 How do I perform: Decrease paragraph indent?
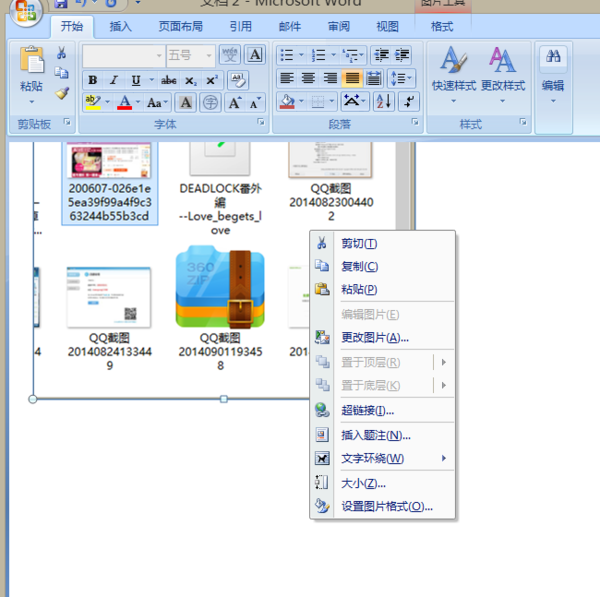[x=381, y=55]
